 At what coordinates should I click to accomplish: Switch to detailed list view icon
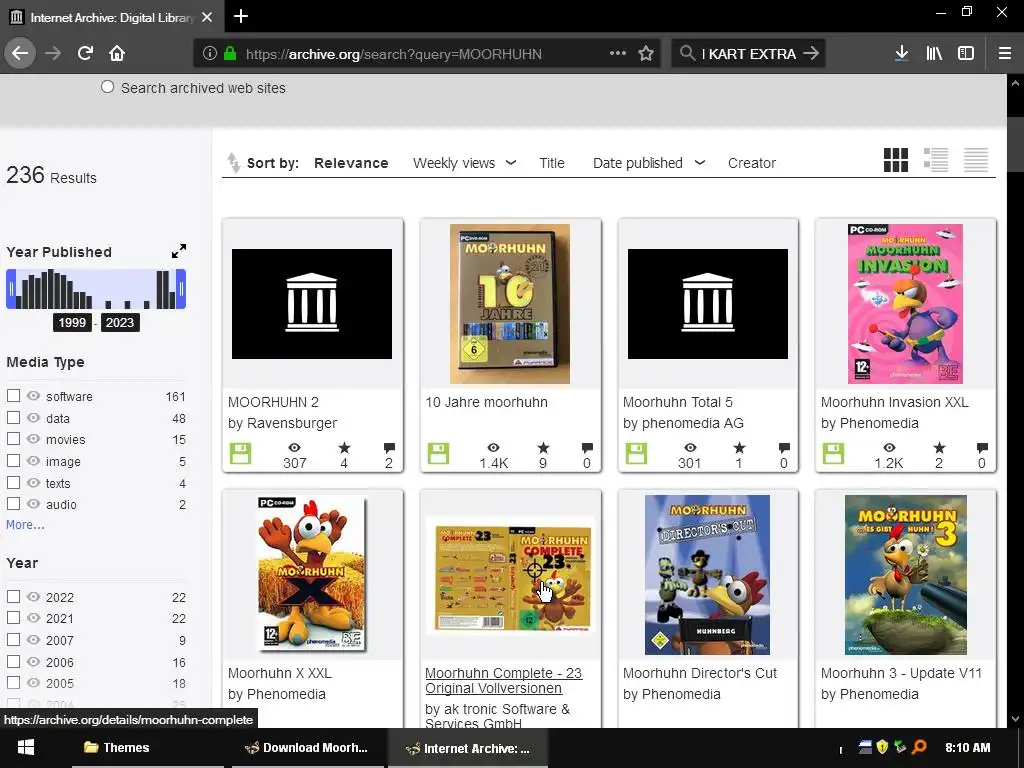tap(936, 160)
